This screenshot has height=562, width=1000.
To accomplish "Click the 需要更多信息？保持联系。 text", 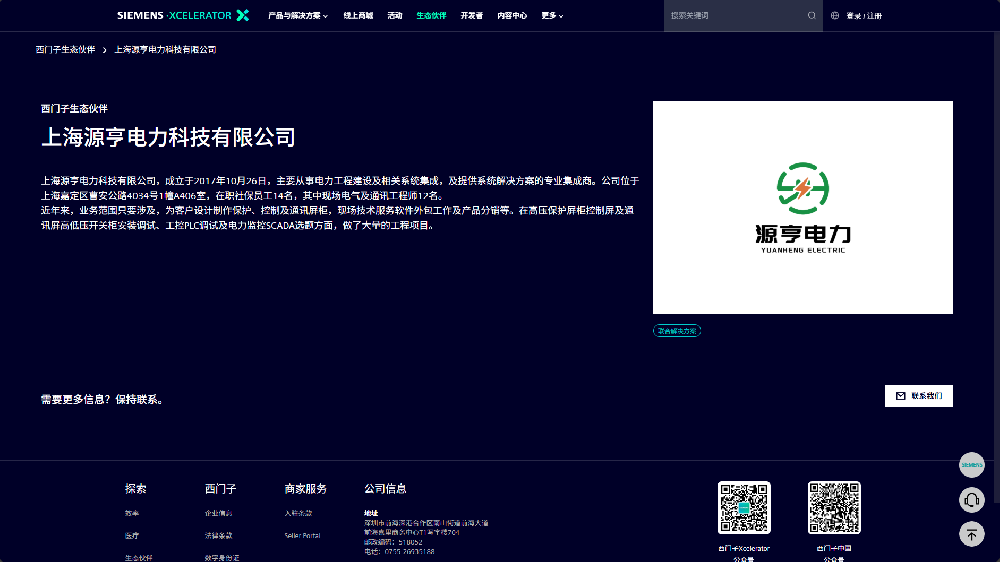I will pyautogui.click(x=103, y=399).
